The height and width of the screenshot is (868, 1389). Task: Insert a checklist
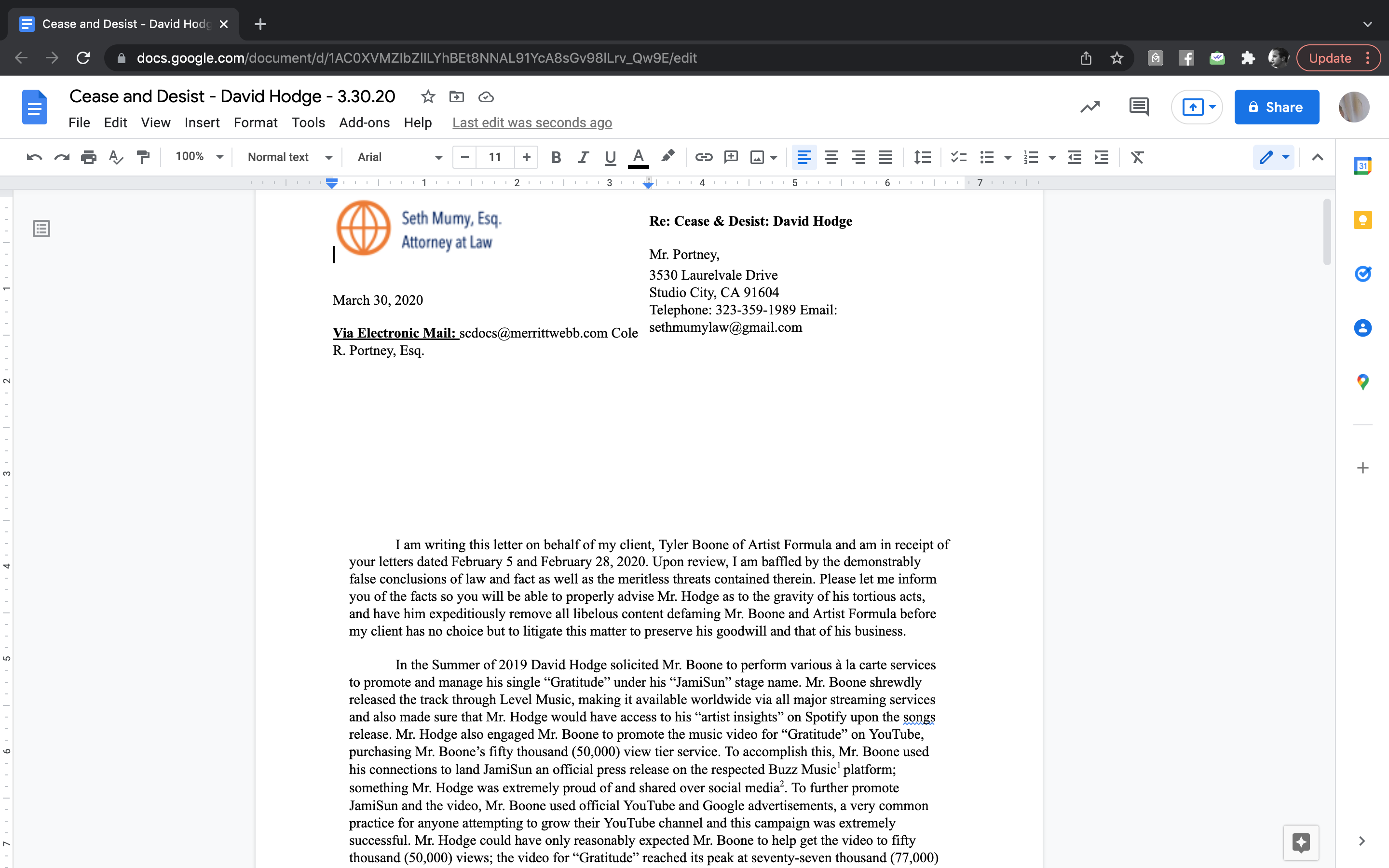[x=958, y=157]
